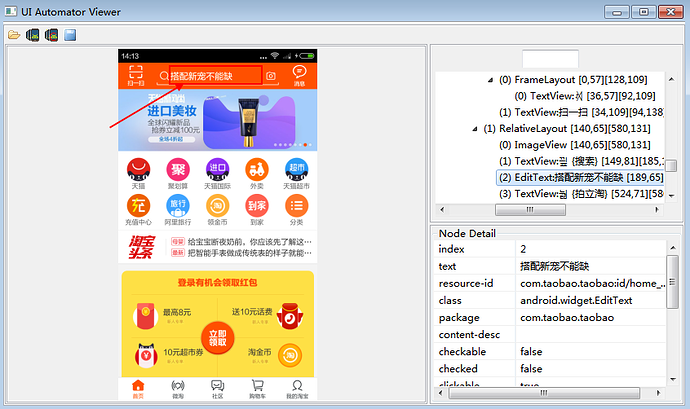Image resolution: width=690 pixels, height=409 pixels.
Task: Click the resource-id value com.taobao.taobao:id/home
Action: pos(591,284)
